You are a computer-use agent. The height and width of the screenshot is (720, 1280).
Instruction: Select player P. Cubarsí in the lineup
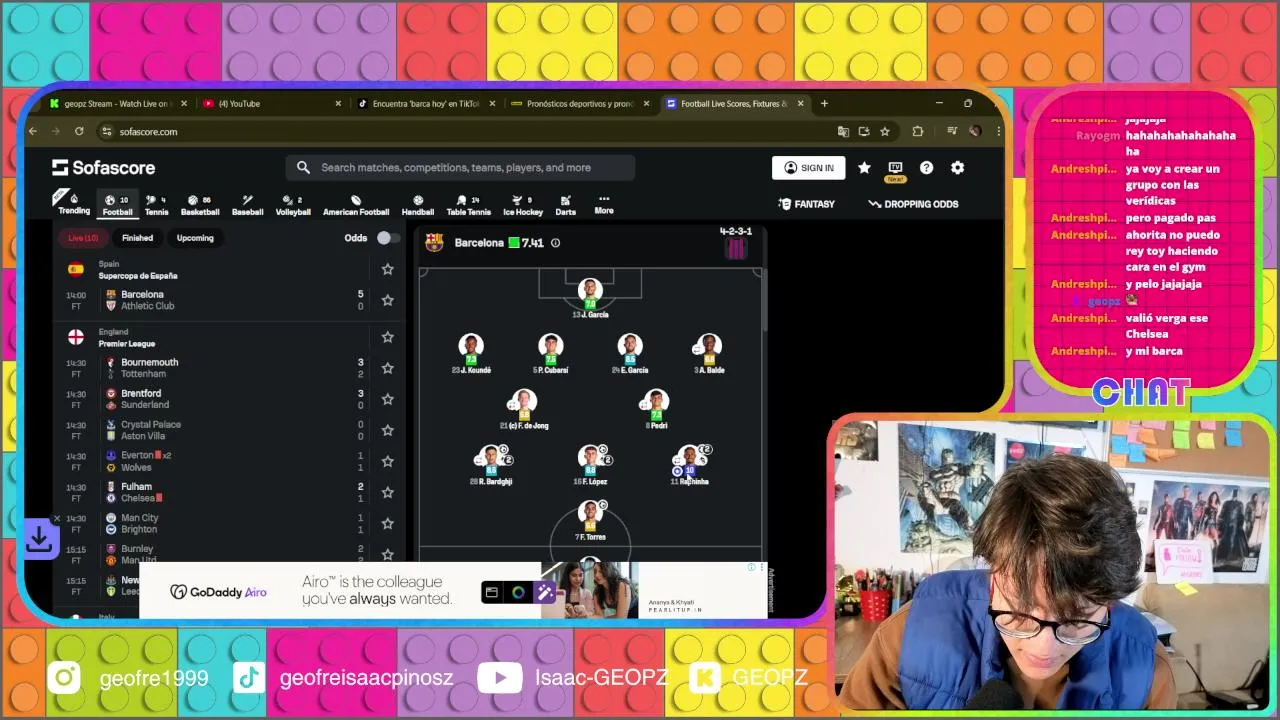coord(551,354)
